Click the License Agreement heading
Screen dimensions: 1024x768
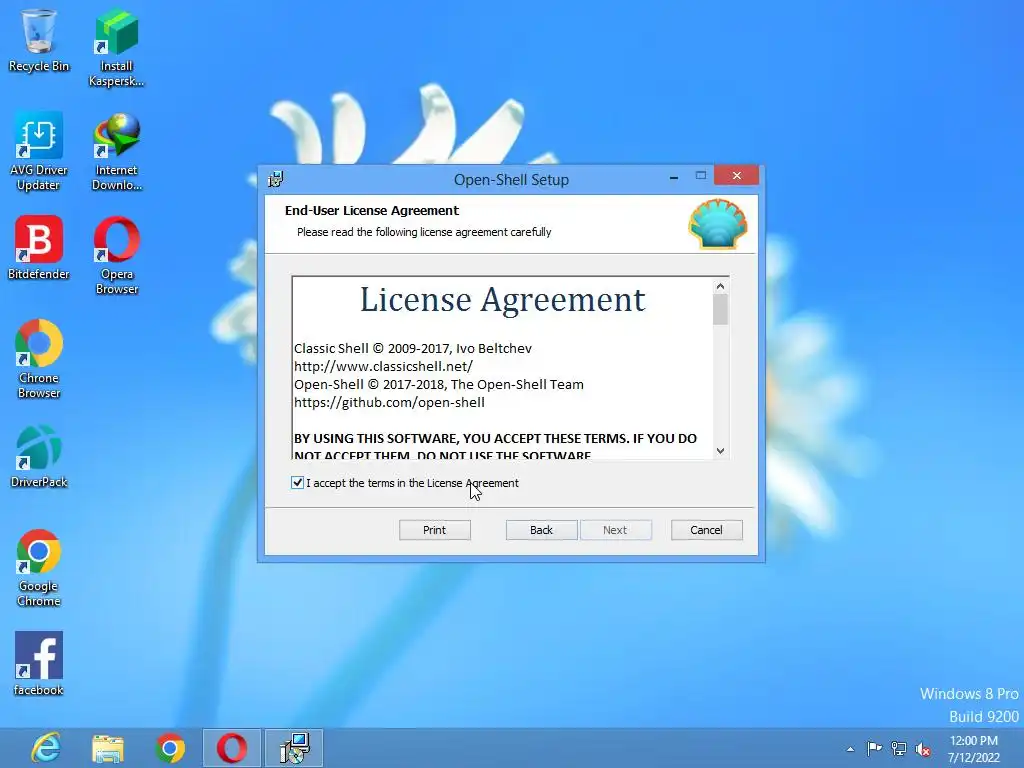[x=502, y=300]
